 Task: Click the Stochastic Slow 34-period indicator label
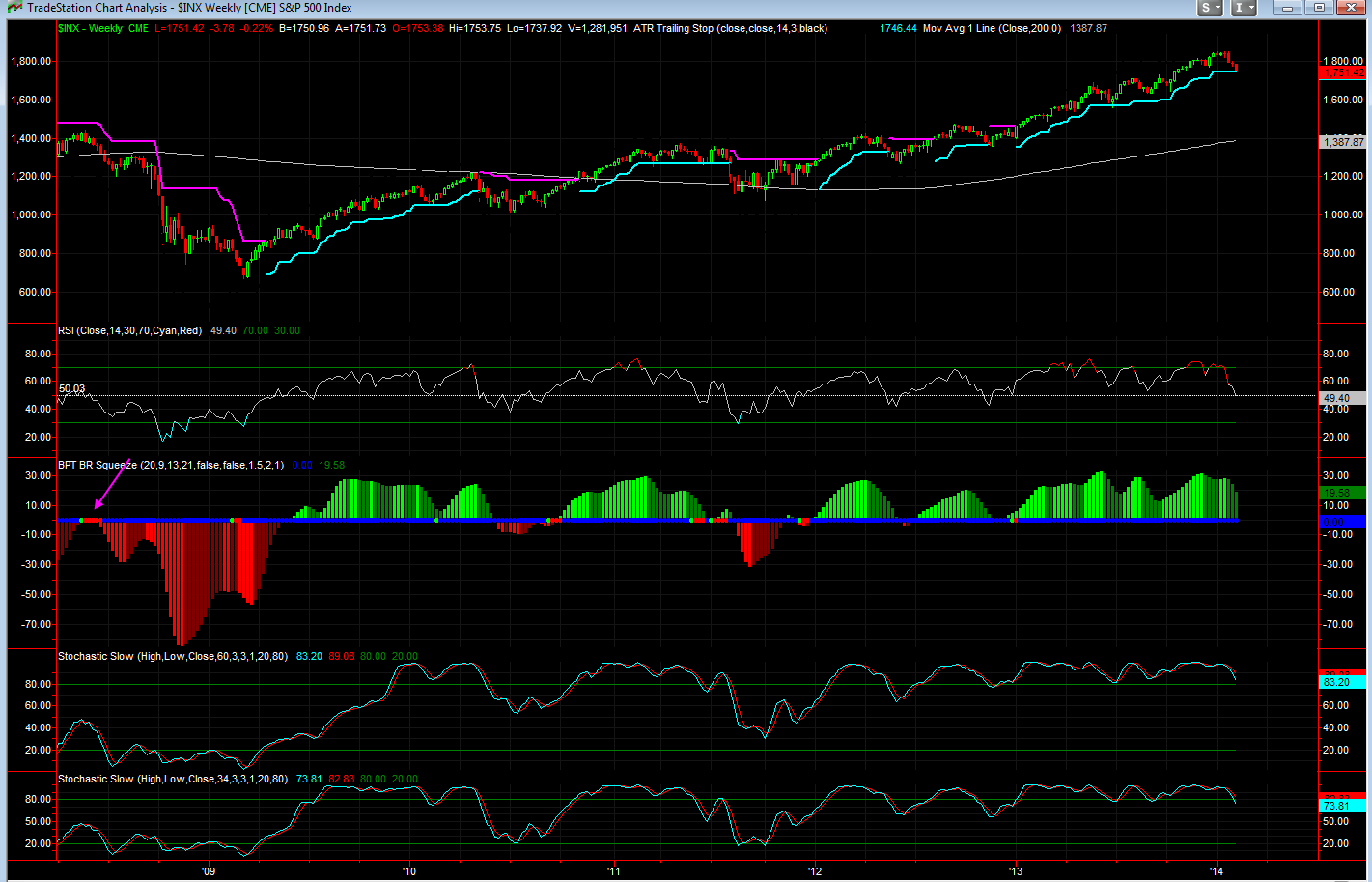(172, 779)
